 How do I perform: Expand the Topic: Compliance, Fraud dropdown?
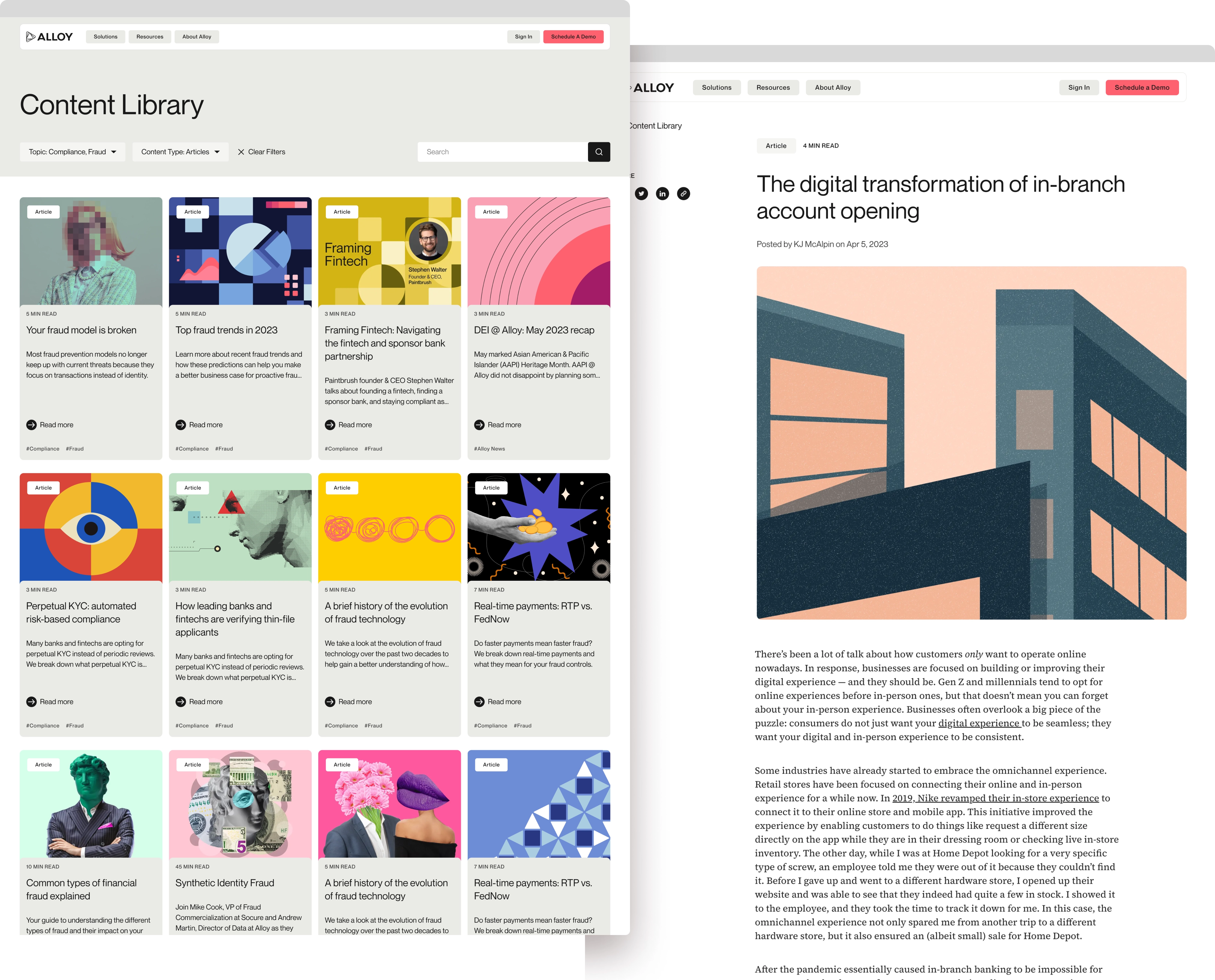tap(72, 152)
